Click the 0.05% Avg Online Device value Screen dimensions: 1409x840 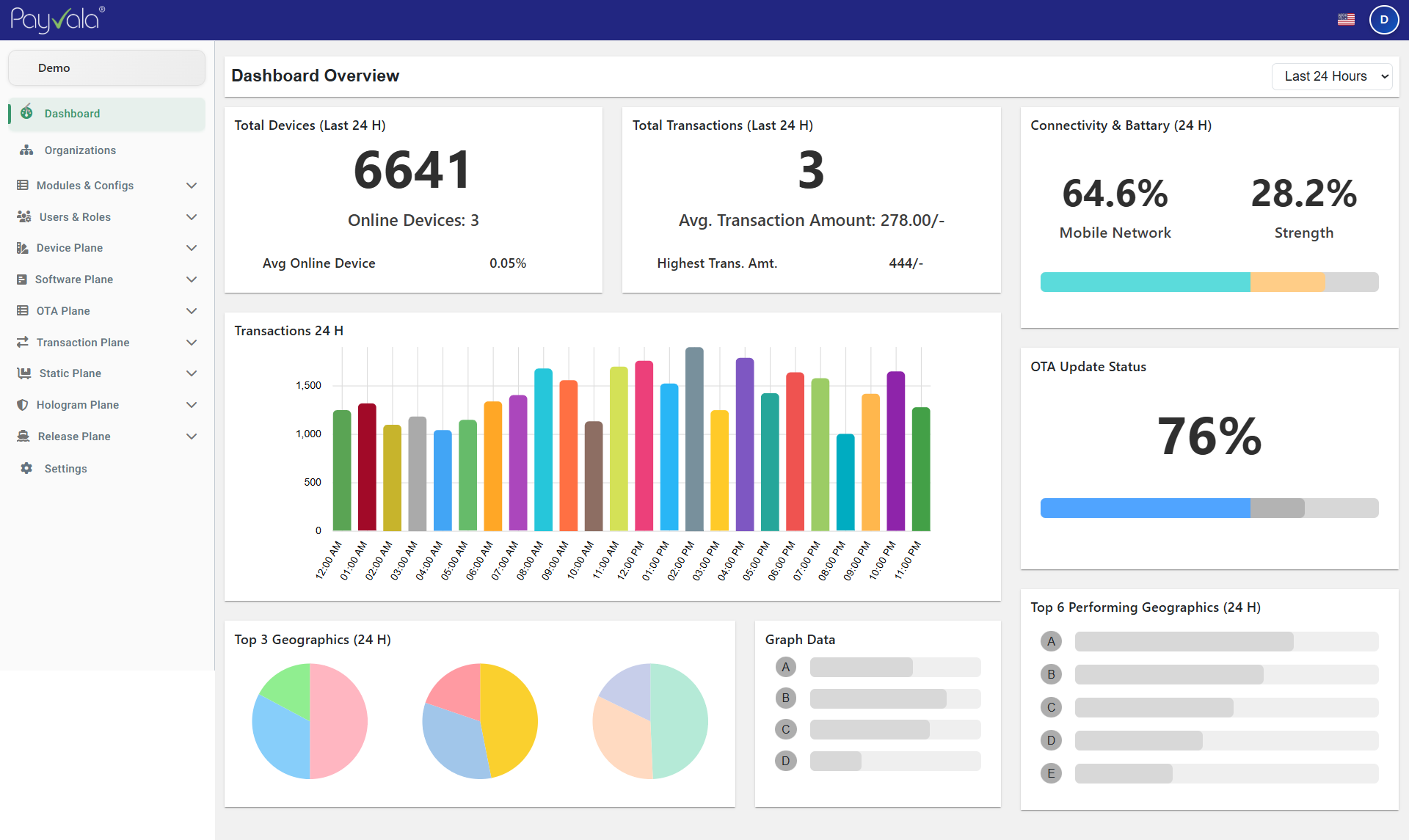[x=508, y=263]
